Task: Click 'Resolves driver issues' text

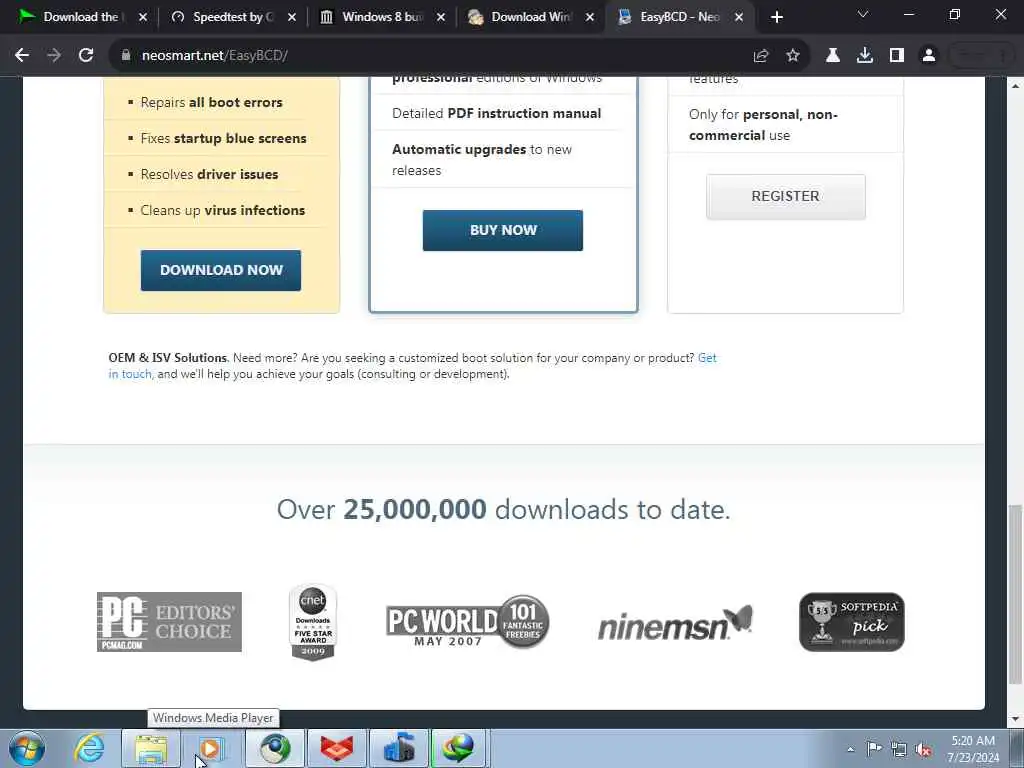Action: coord(210,174)
